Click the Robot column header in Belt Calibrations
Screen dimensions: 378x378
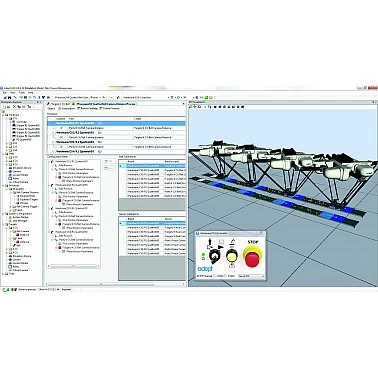pyautogui.click(x=145, y=161)
